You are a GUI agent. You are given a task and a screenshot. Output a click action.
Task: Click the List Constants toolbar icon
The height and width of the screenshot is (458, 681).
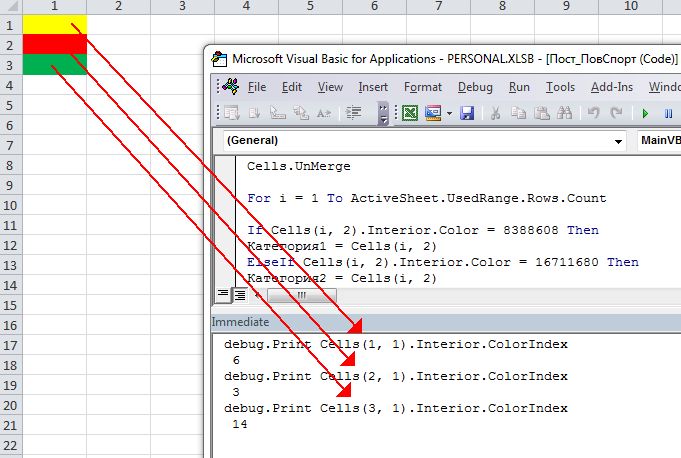[255, 113]
